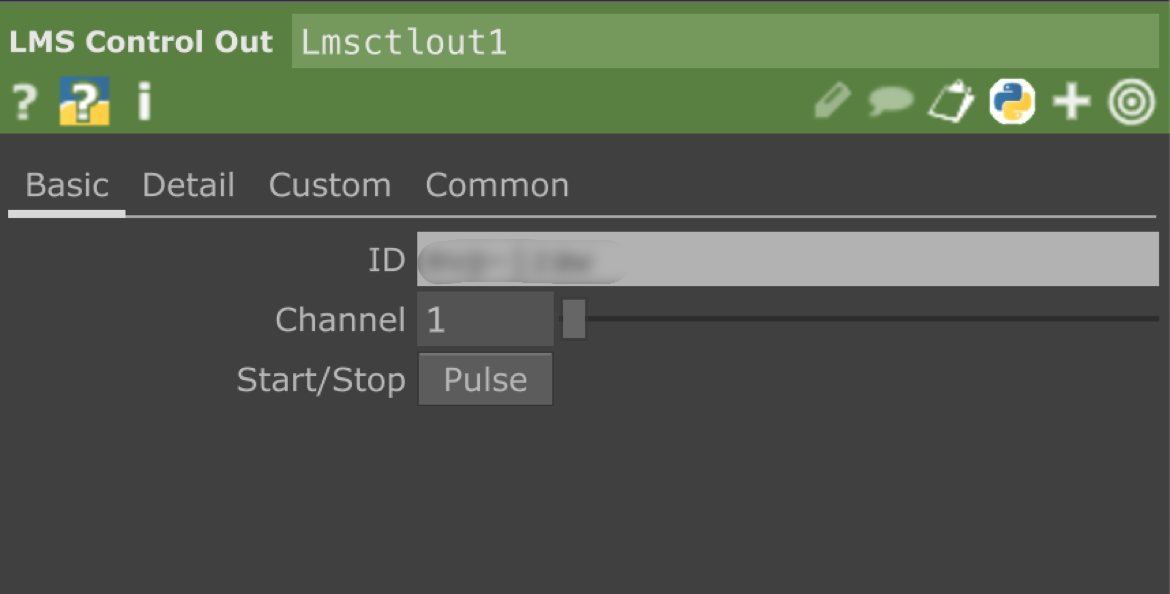Click the operator name field Lmsctlout1
This screenshot has width=1170, height=594.
click(725, 42)
